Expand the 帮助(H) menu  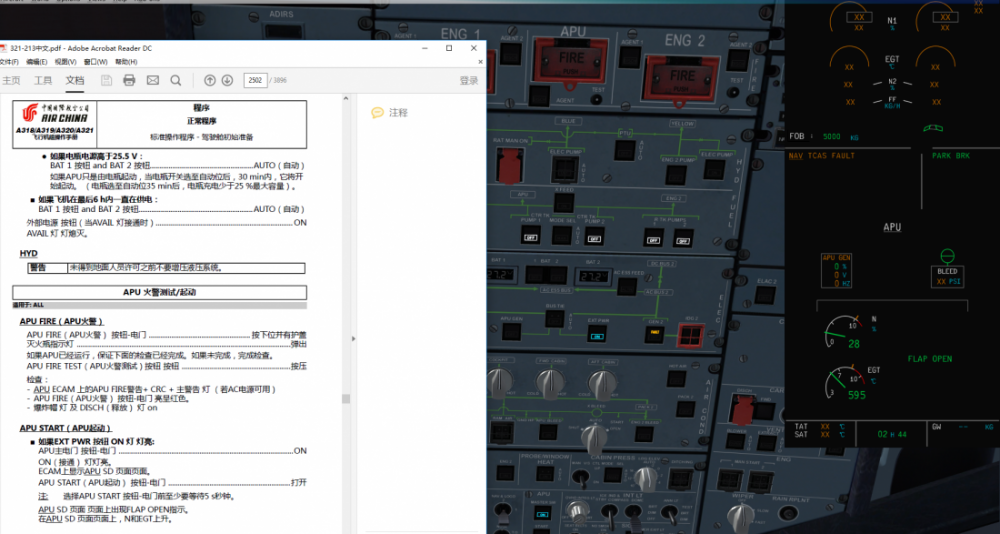(x=126, y=62)
